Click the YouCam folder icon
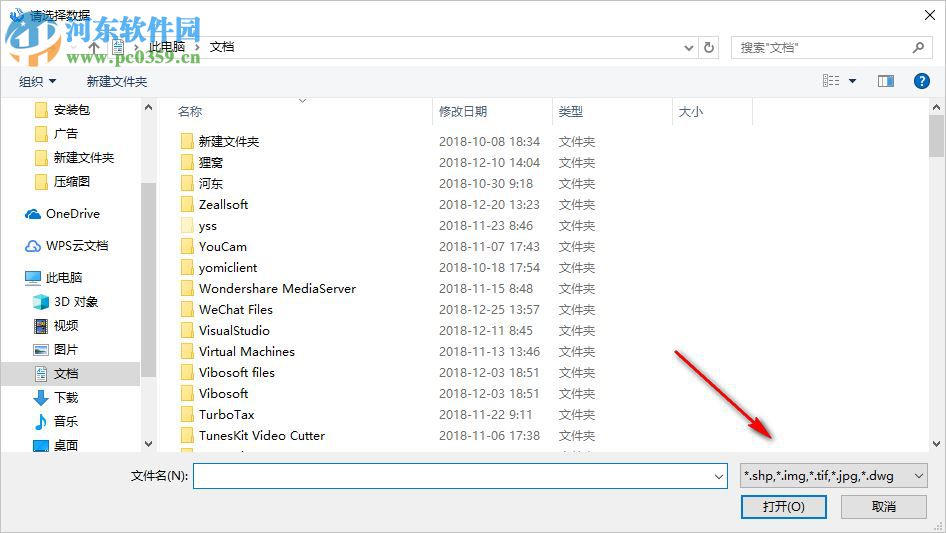 187,246
